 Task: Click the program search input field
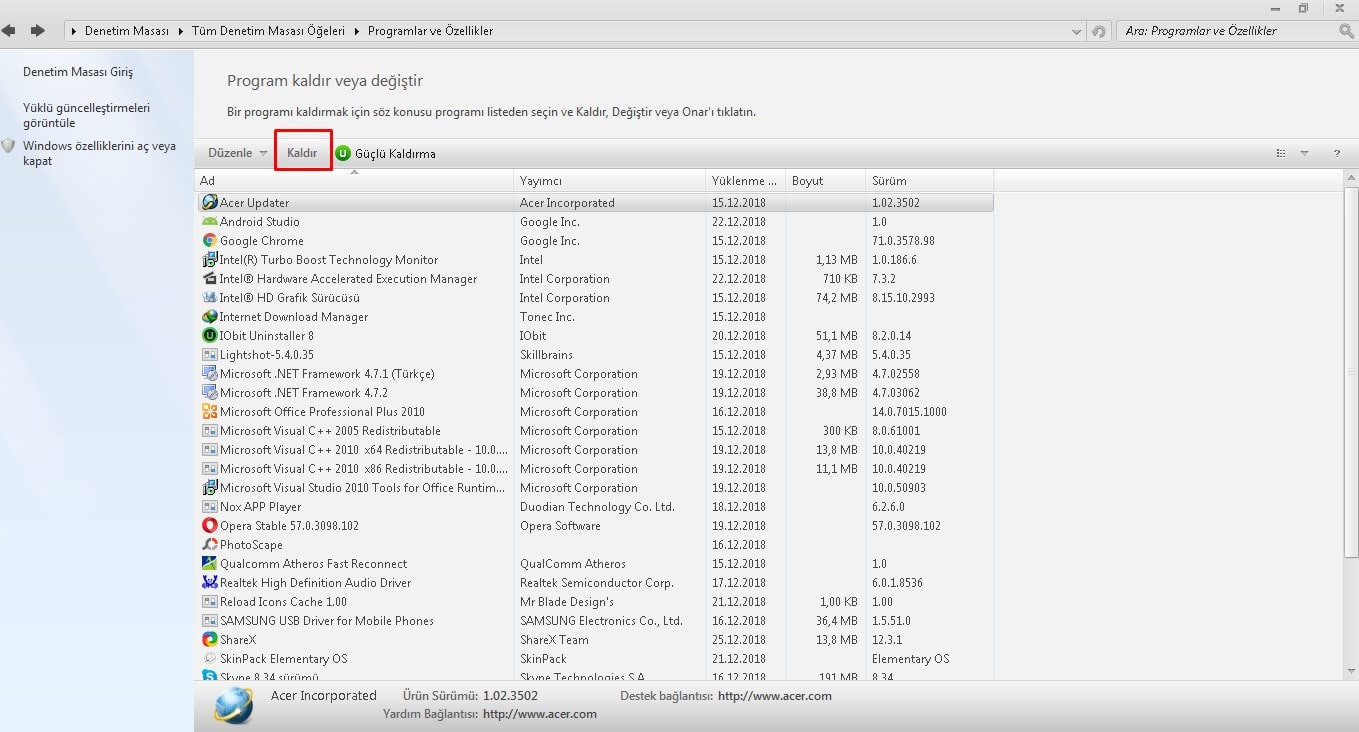click(1228, 31)
